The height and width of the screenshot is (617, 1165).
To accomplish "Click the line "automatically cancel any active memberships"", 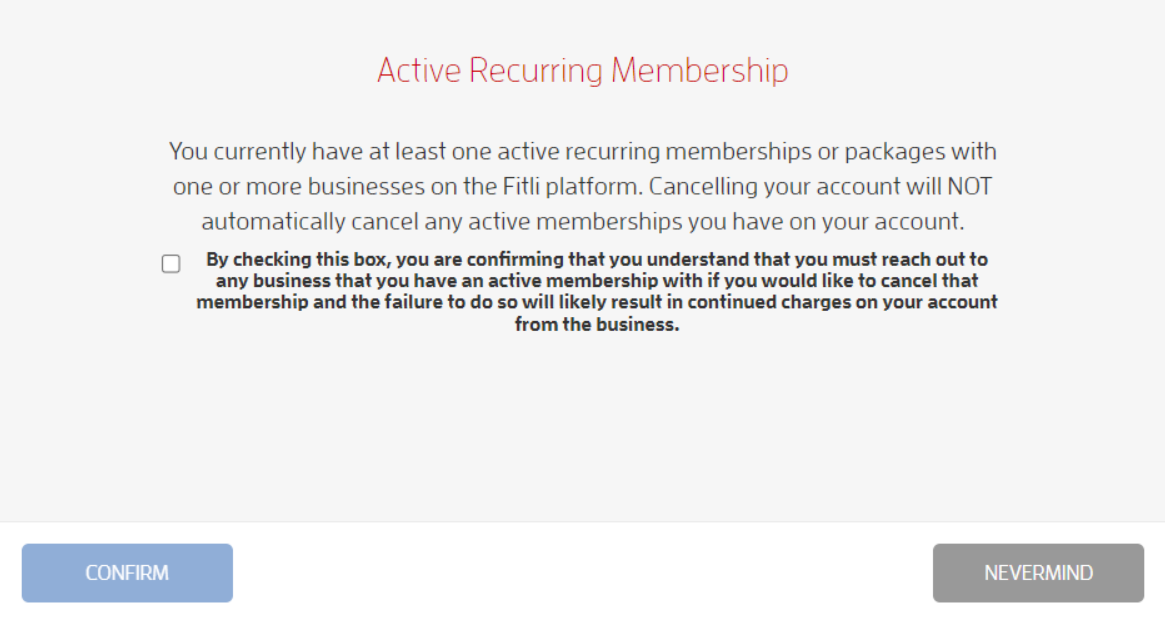I will (582, 222).
